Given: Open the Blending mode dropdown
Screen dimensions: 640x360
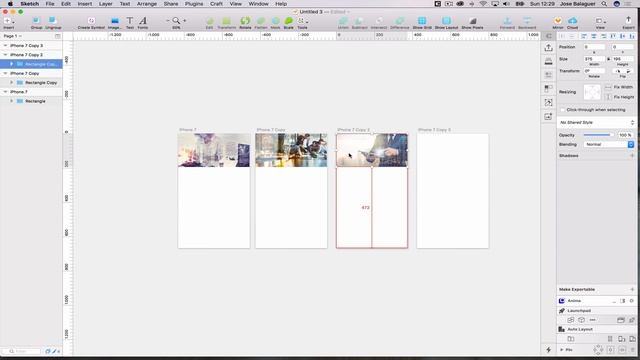Looking at the screenshot, I should click(609, 144).
